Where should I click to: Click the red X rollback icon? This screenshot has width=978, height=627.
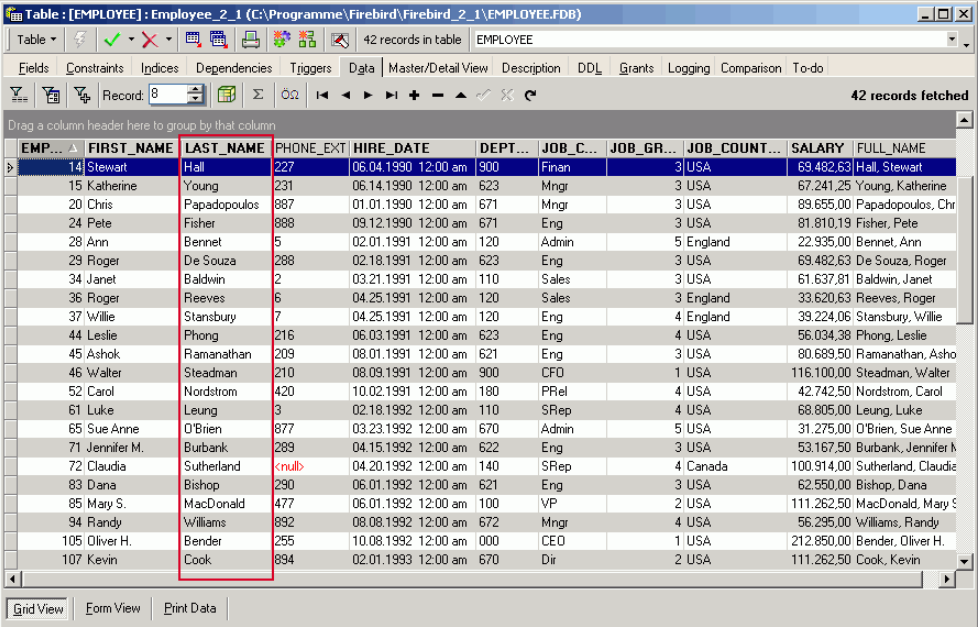[x=149, y=40]
